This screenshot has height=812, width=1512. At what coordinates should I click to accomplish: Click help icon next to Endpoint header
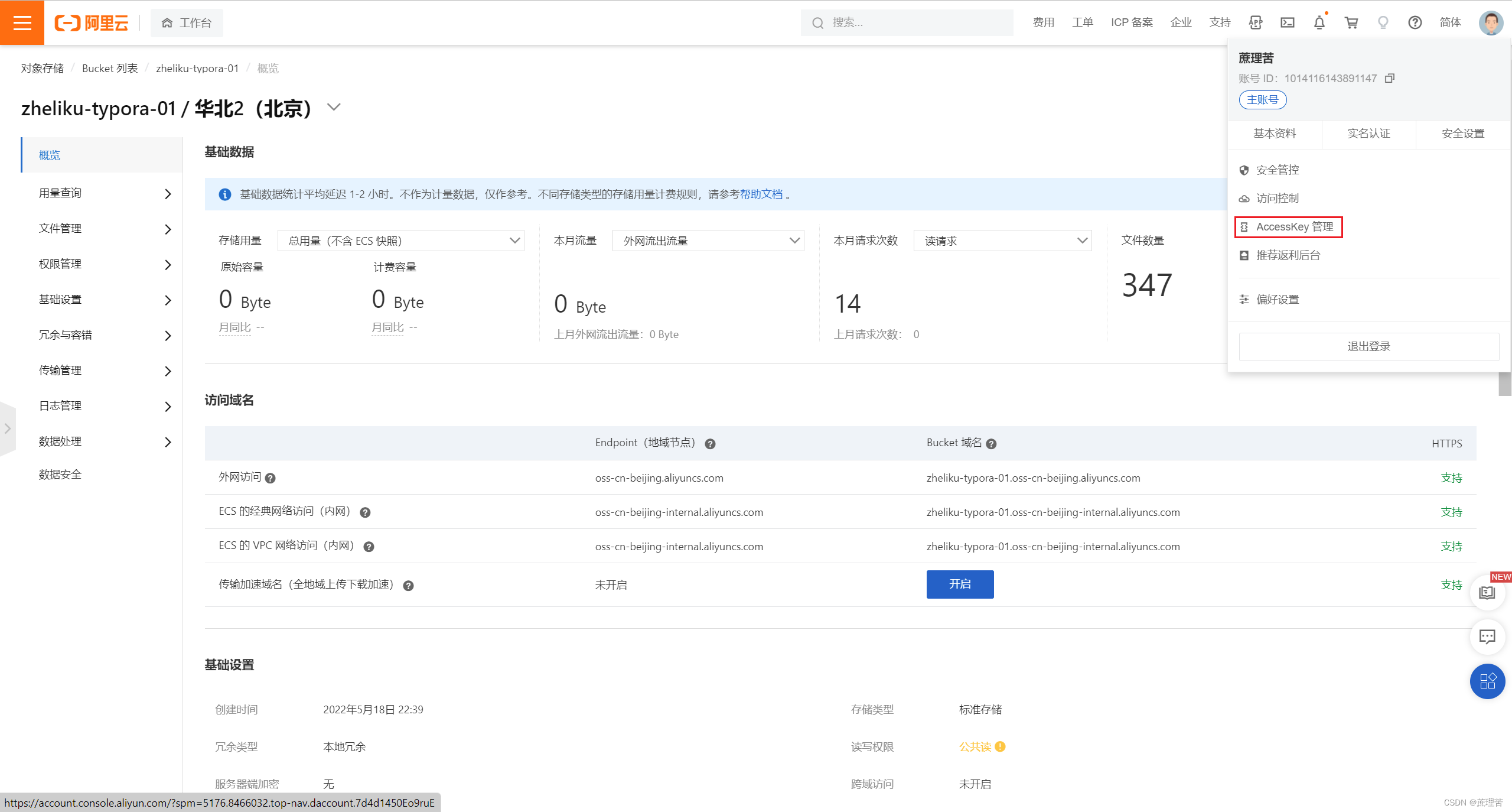point(711,444)
